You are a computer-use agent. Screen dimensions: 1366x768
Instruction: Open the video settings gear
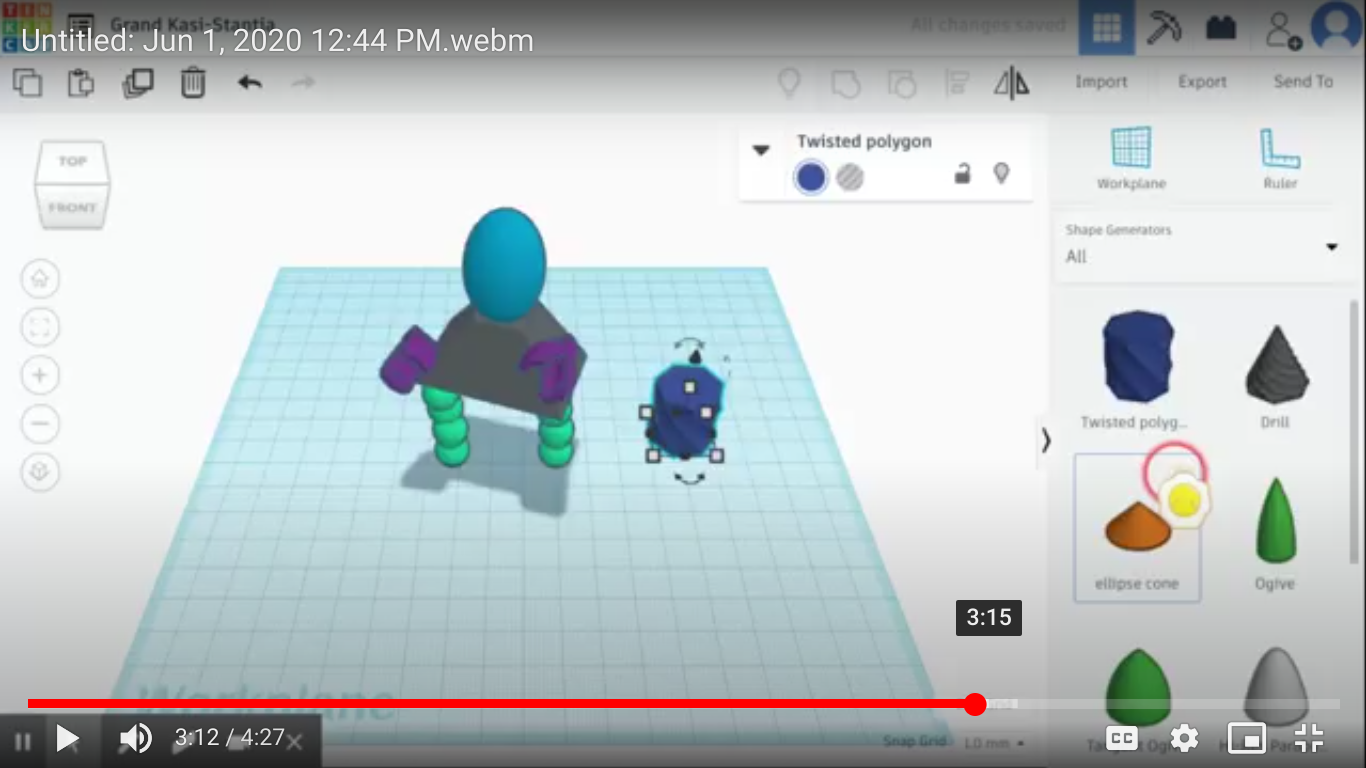coord(1184,738)
